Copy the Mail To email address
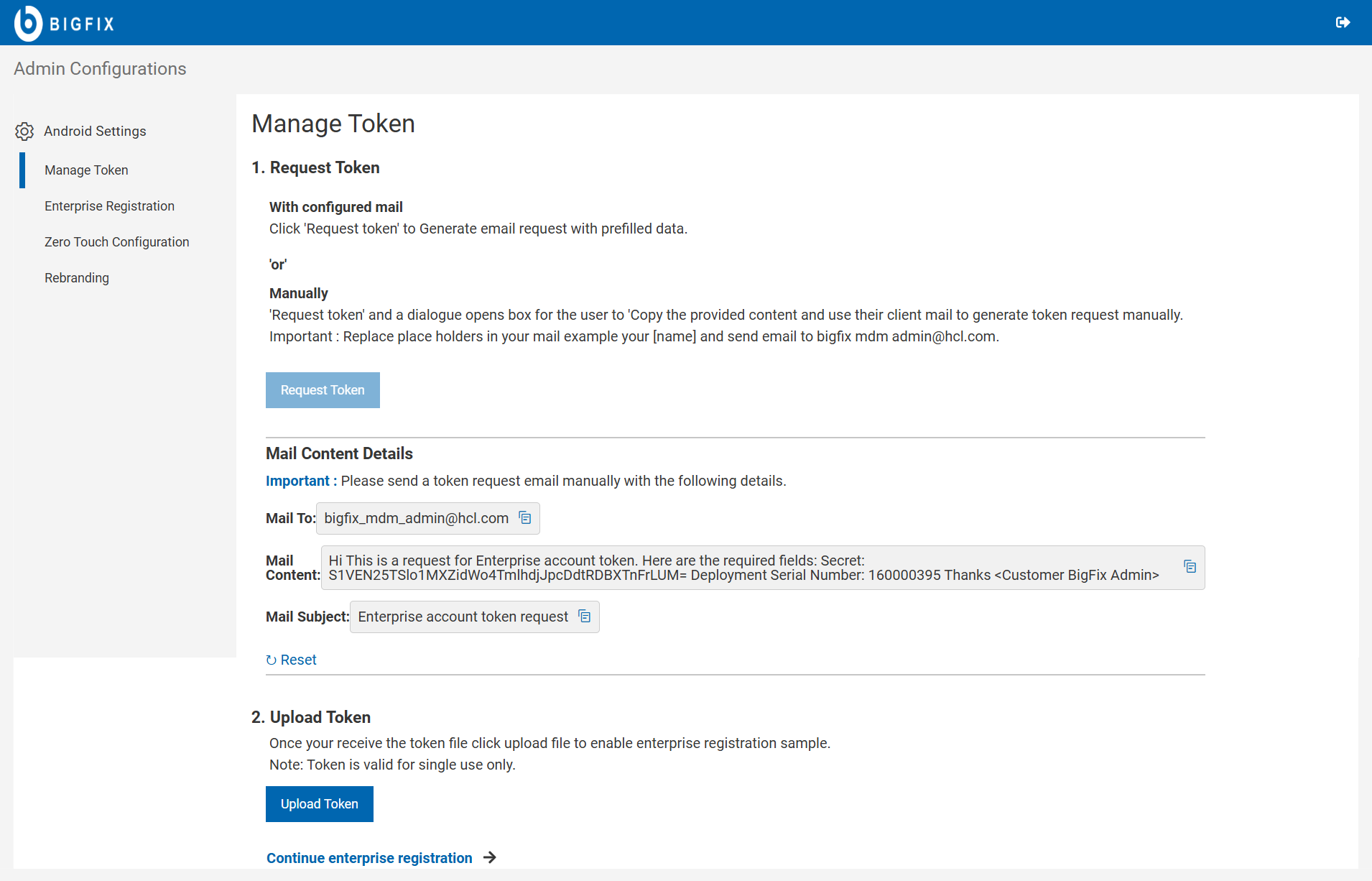 [525, 518]
